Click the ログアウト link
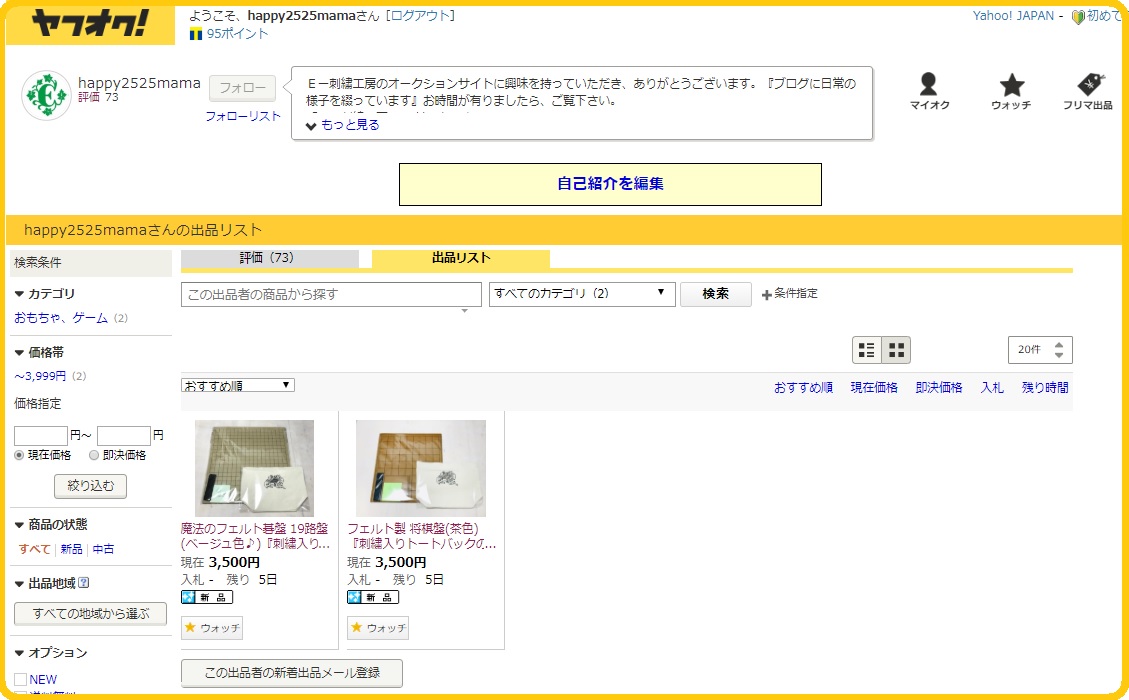1129x700 pixels. point(421,16)
